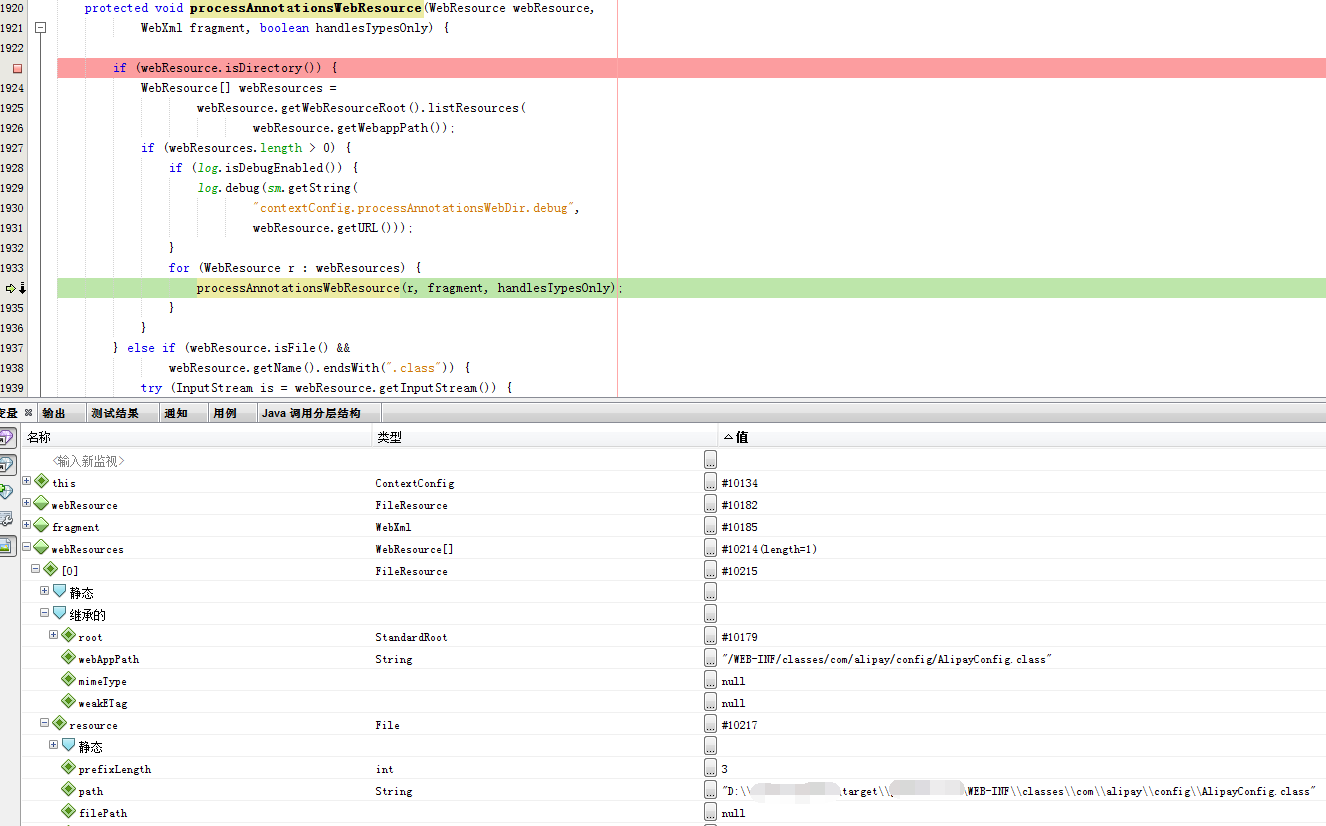Expand the root StandardRoot node
The height and width of the screenshot is (826, 1326).
click(x=53, y=635)
